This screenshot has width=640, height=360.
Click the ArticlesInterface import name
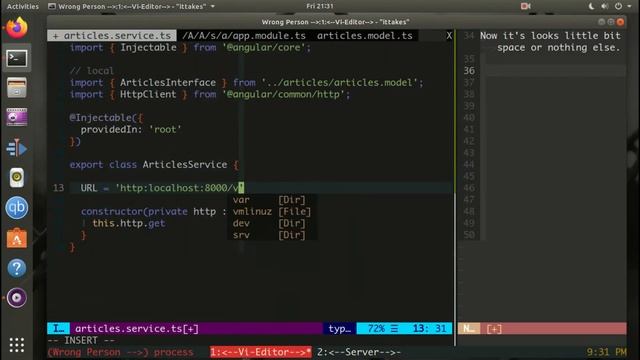click(x=168, y=82)
